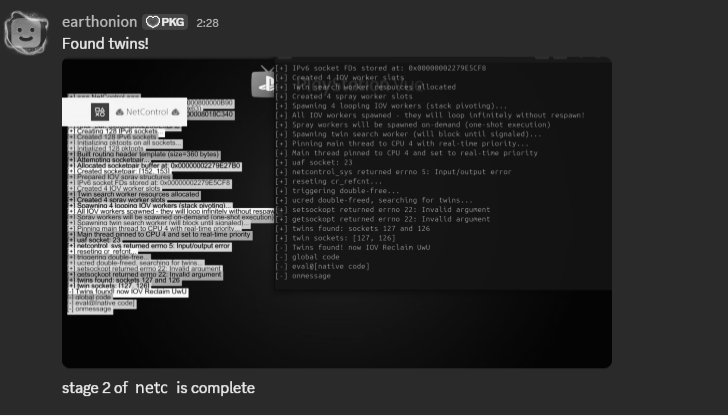Open the earthonion username profile
This screenshot has width=728, height=416.
click(99, 22)
